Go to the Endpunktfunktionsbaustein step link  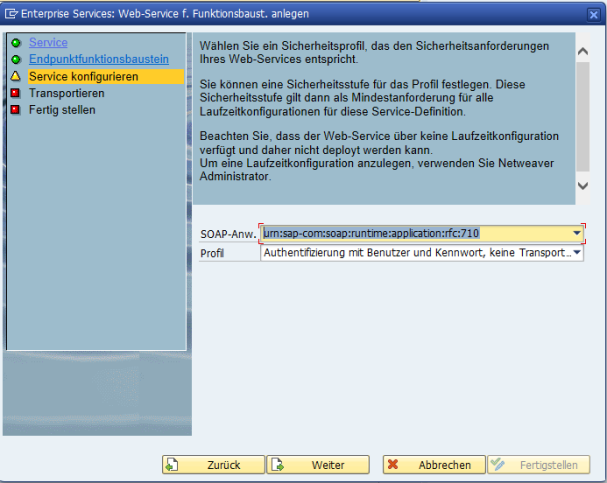click(x=98, y=60)
